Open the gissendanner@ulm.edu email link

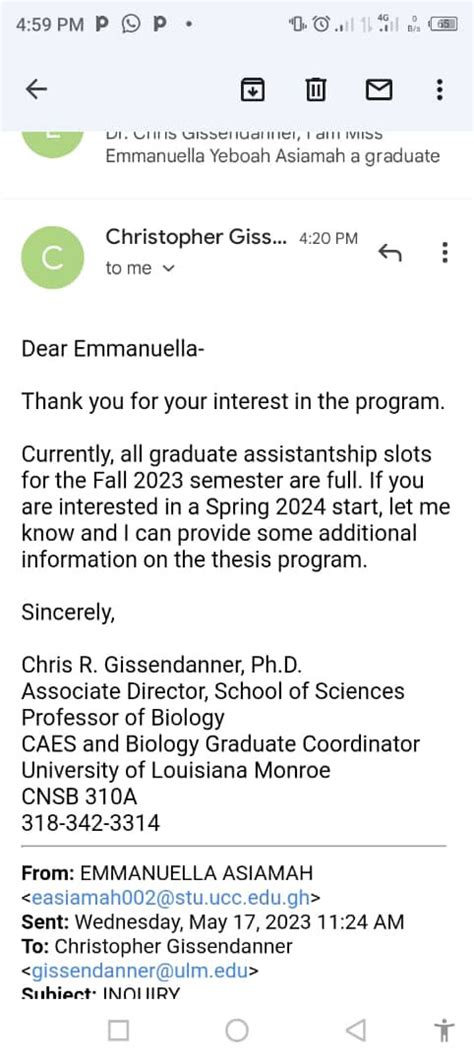pyautogui.click(x=139, y=971)
